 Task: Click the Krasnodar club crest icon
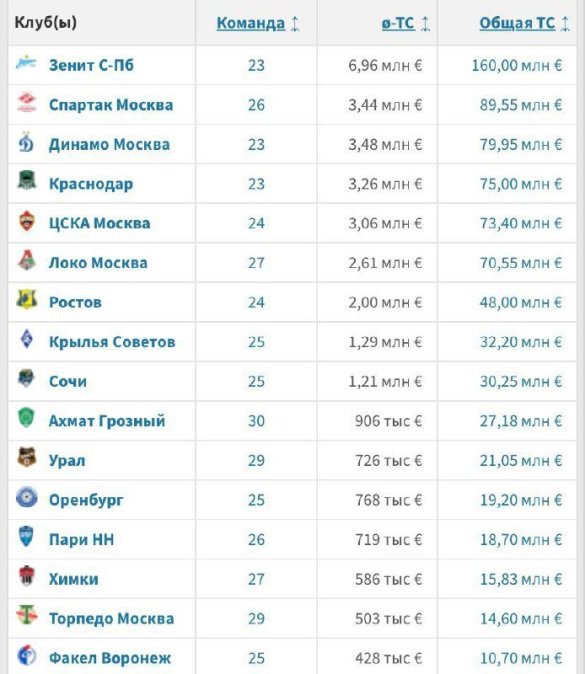[x=27, y=181]
